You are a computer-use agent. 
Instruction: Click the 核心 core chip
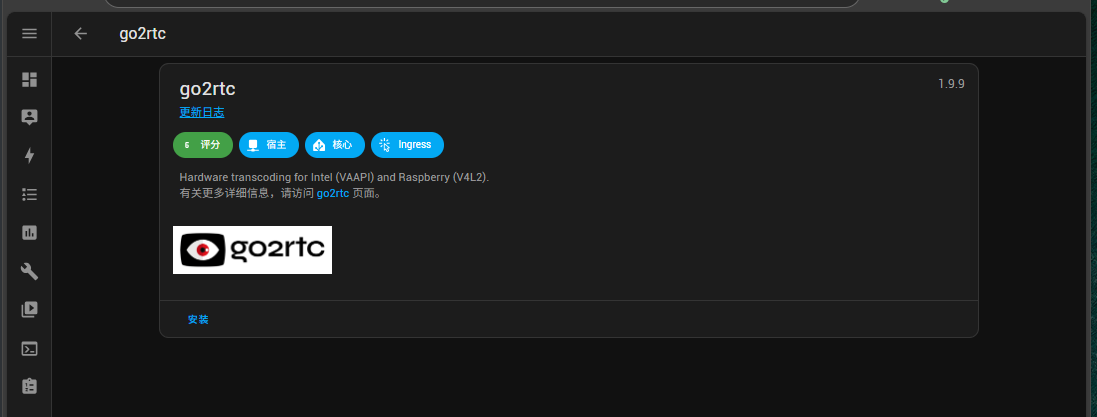pos(334,145)
